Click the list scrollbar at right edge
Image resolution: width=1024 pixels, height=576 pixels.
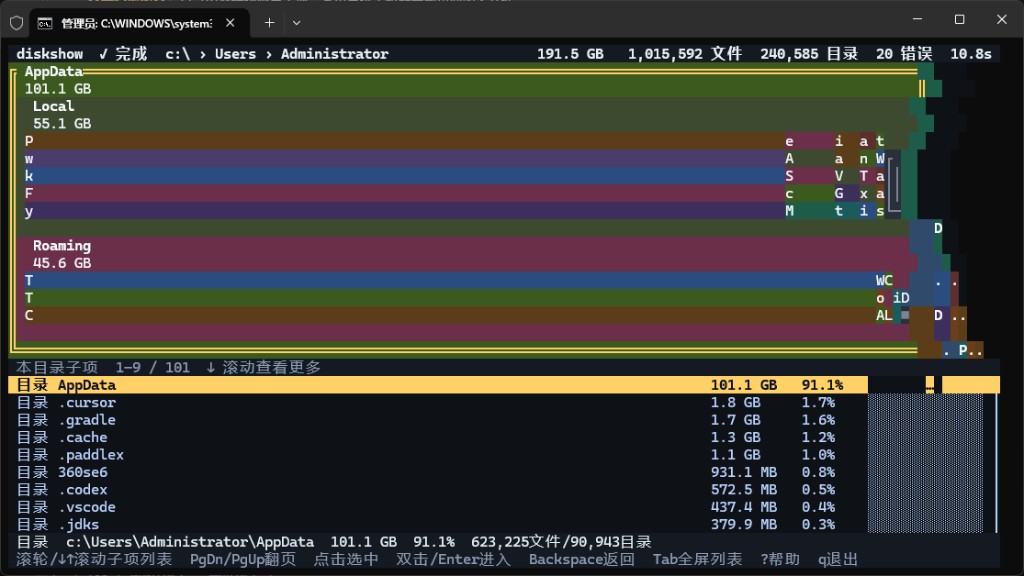click(x=996, y=463)
